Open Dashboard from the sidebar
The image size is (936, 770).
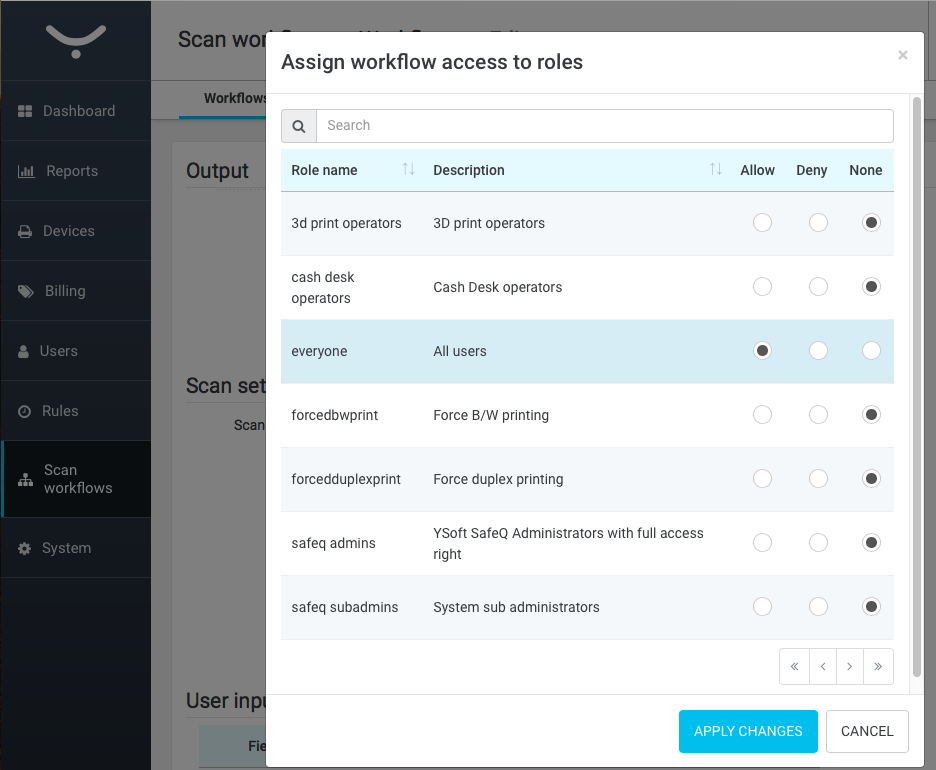coord(76,111)
